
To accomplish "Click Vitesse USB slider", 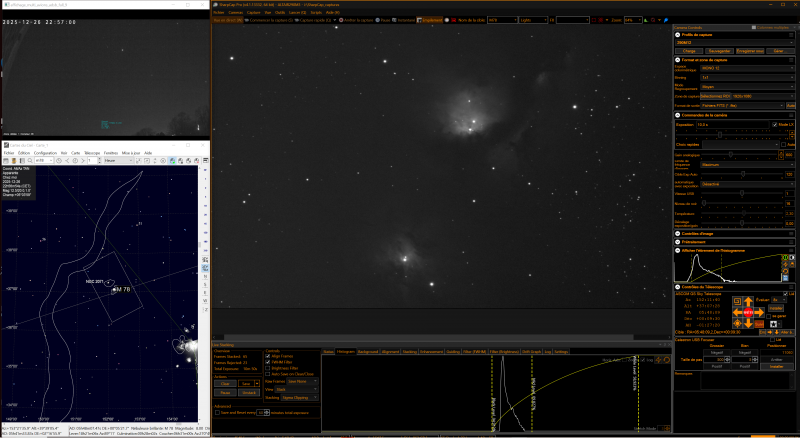I will pos(742,193).
